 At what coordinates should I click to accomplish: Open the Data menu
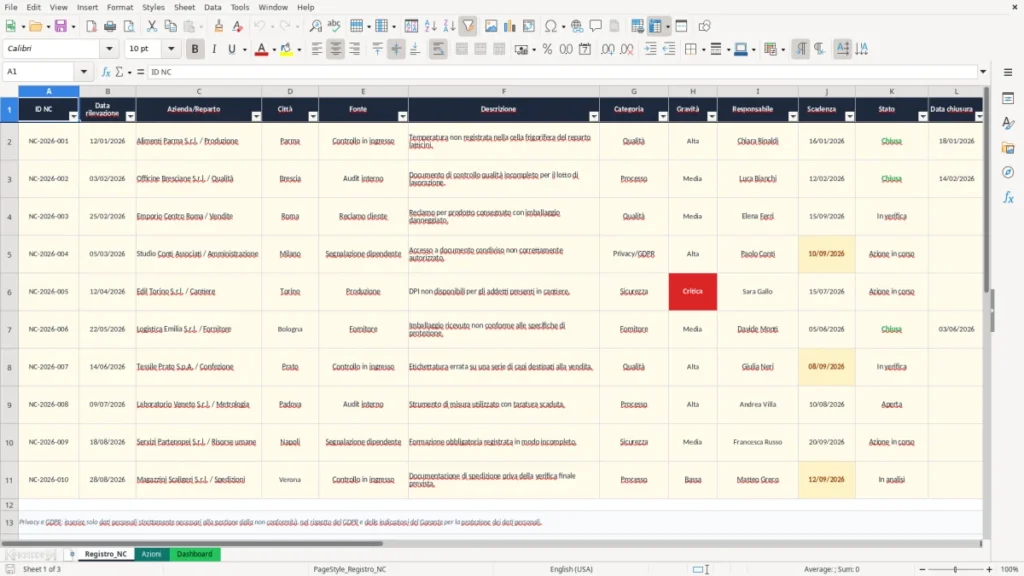pyautogui.click(x=212, y=7)
